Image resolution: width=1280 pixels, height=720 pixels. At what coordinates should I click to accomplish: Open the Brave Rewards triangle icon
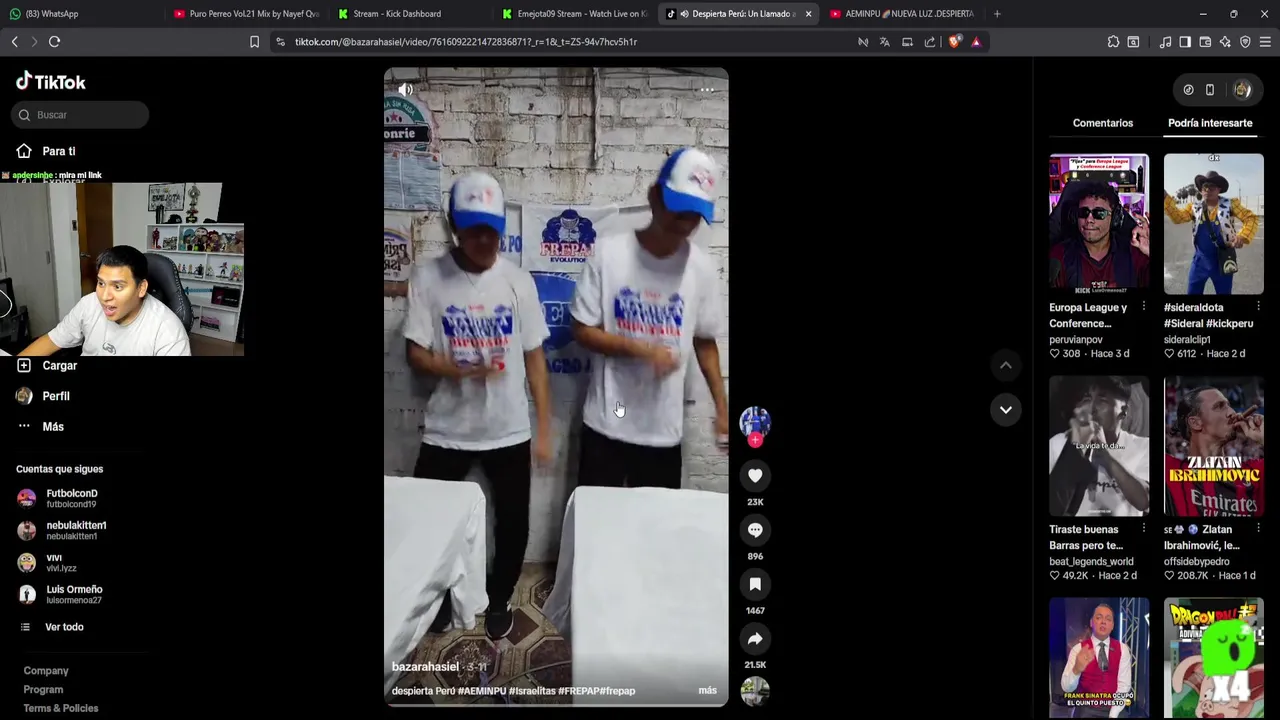tap(976, 42)
